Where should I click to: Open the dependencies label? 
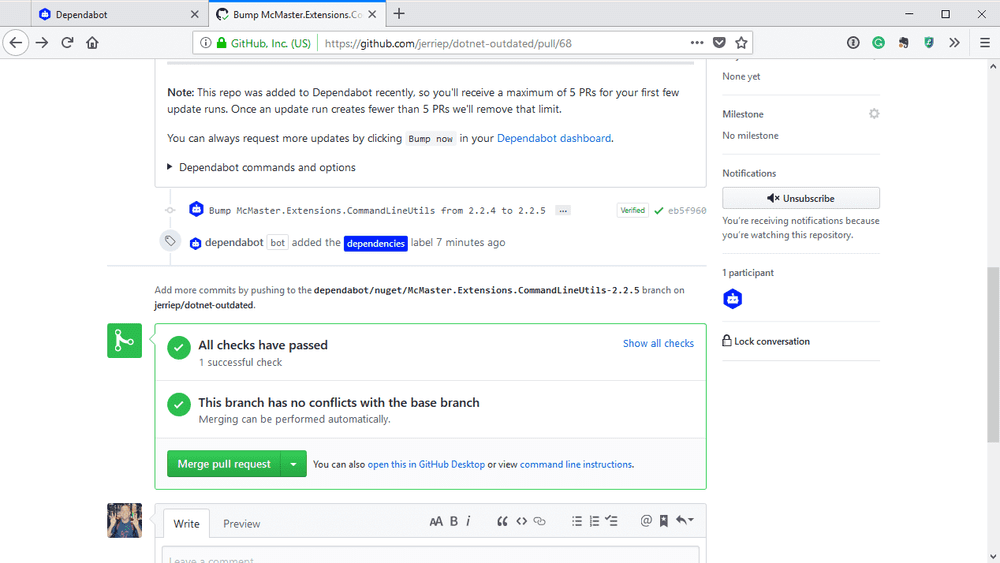click(376, 243)
